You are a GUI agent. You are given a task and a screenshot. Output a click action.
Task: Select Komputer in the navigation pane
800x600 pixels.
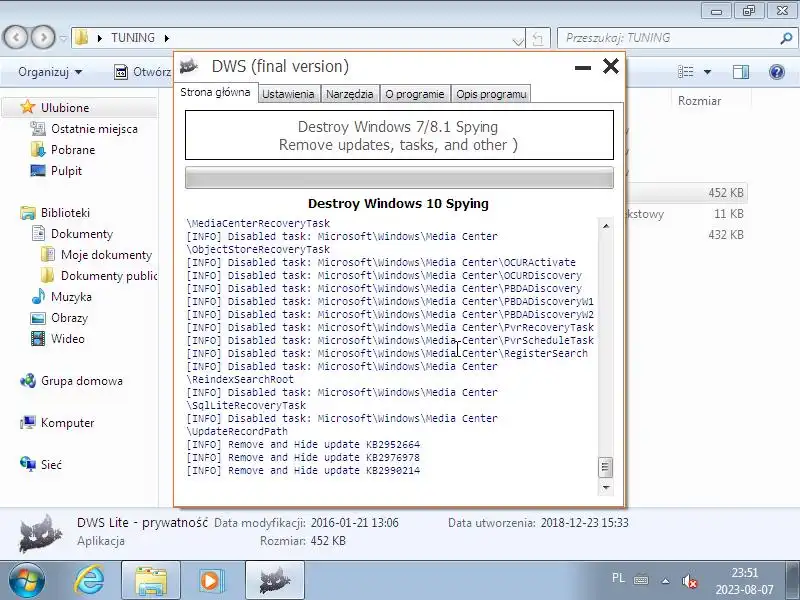[x=67, y=423]
